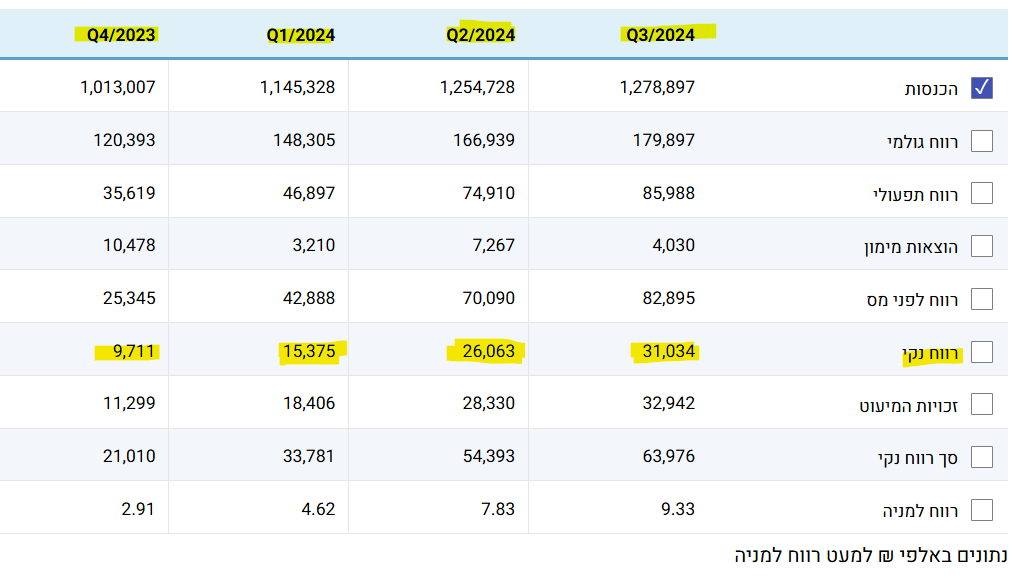The height and width of the screenshot is (578, 1017).
Task: Select the highlighted 31,034 net profit value
Action: tap(666, 351)
